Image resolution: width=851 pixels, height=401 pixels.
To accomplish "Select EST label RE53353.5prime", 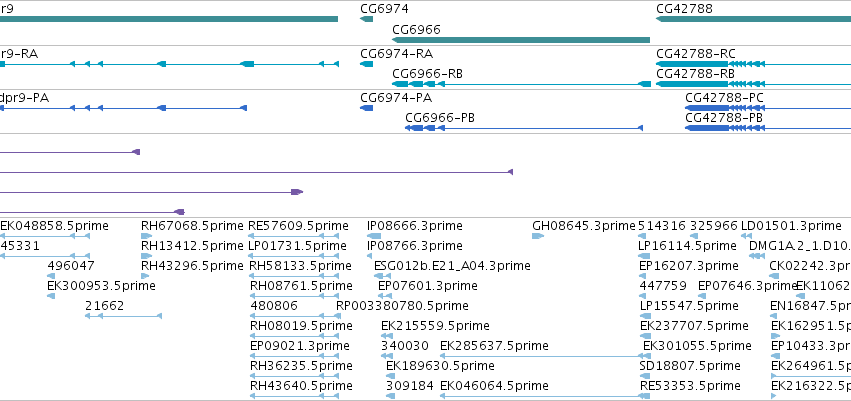I will point(690,386).
